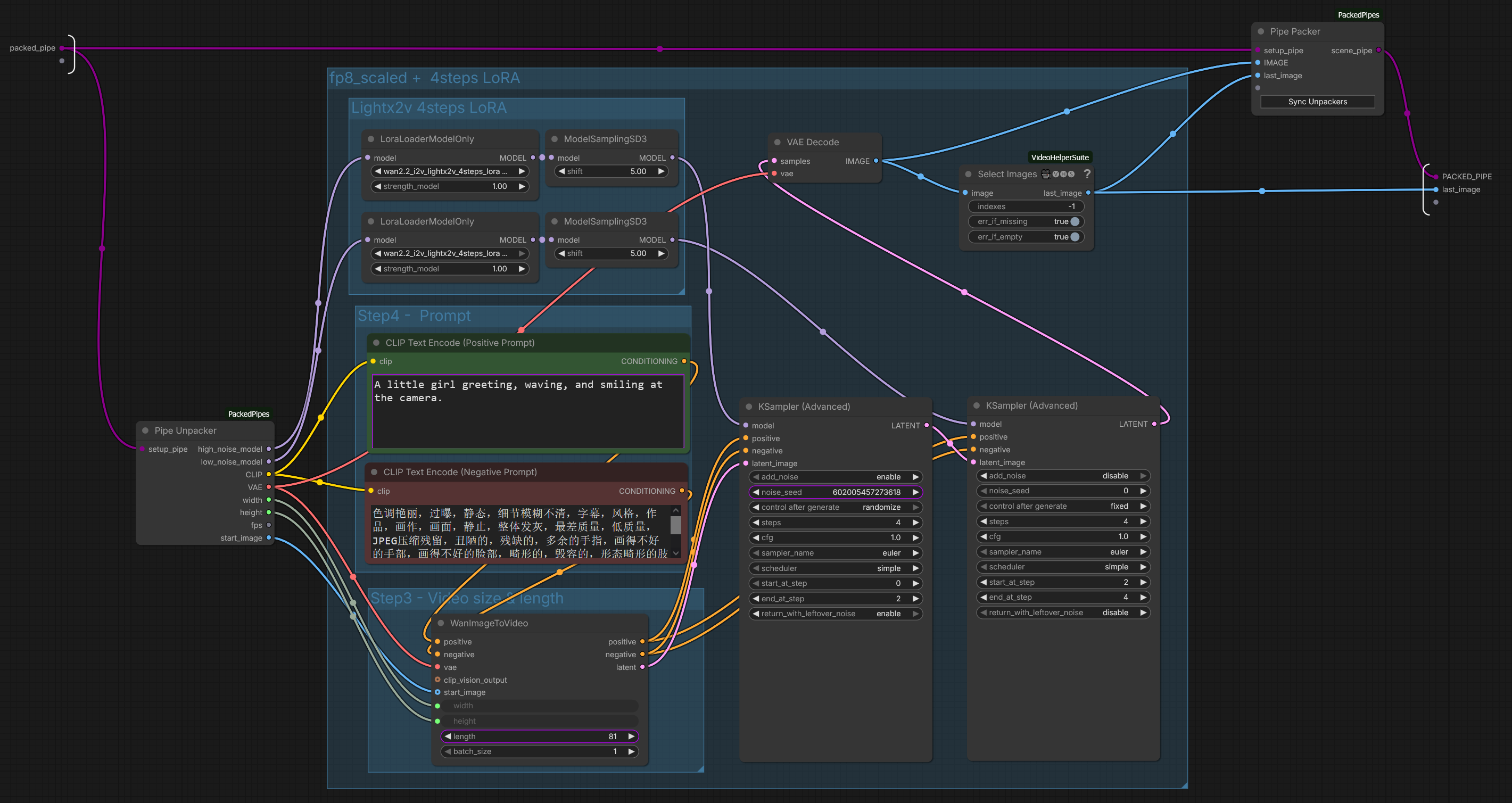Toggle err_if_empty switch on Select Images
Image resolution: width=1512 pixels, height=803 pixels.
[x=1075, y=237]
